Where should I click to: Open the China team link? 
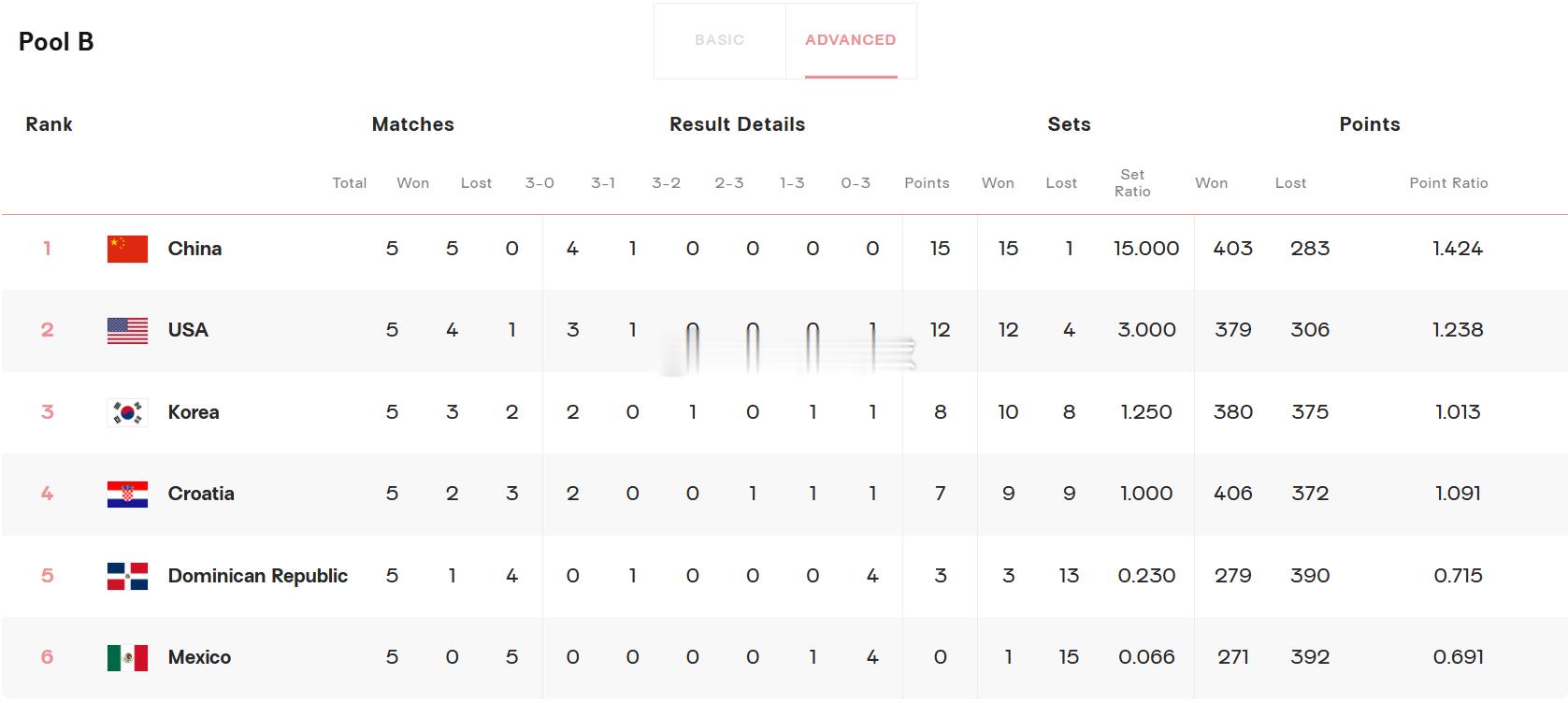pos(194,249)
